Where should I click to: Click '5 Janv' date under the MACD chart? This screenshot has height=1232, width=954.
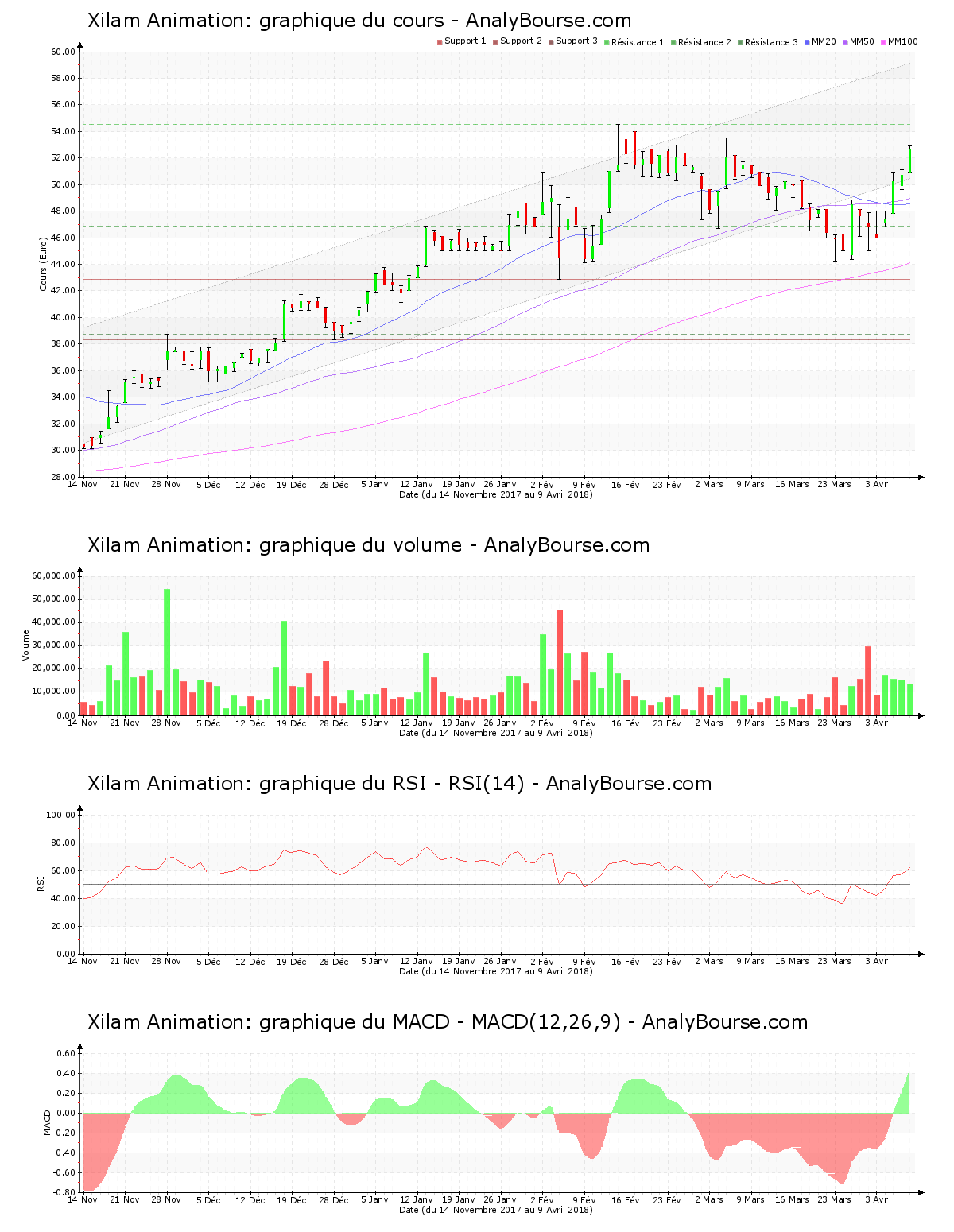coord(374,1199)
